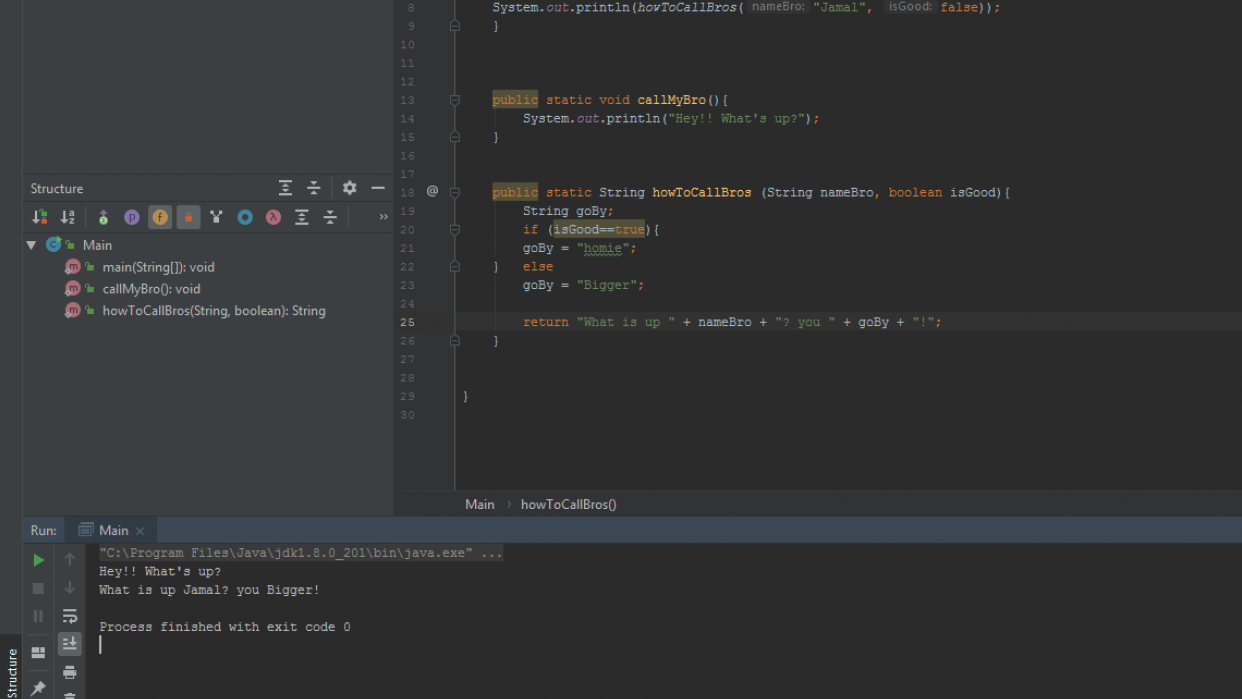This screenshot has width=1242, height=699.
Task: Click 'What is up Jamal? you Bigger!' output
Action: point(209,590)
